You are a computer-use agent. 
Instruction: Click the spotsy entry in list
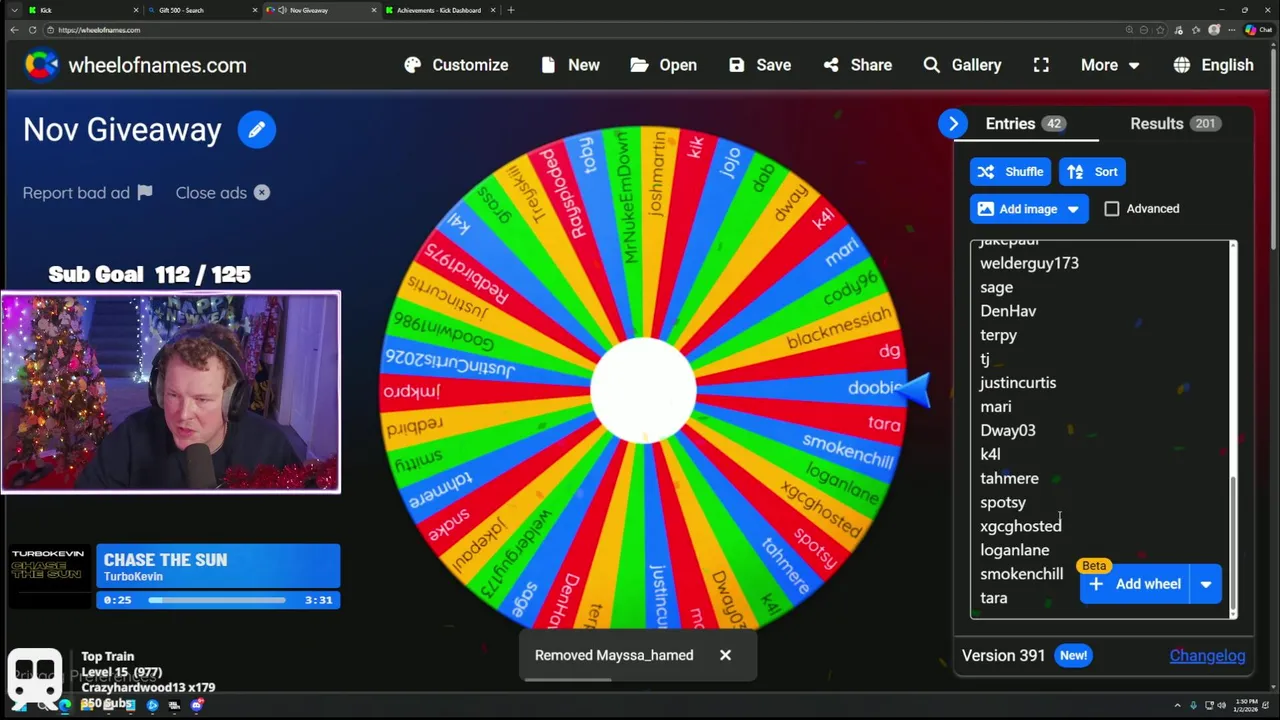coord(1002,502)
